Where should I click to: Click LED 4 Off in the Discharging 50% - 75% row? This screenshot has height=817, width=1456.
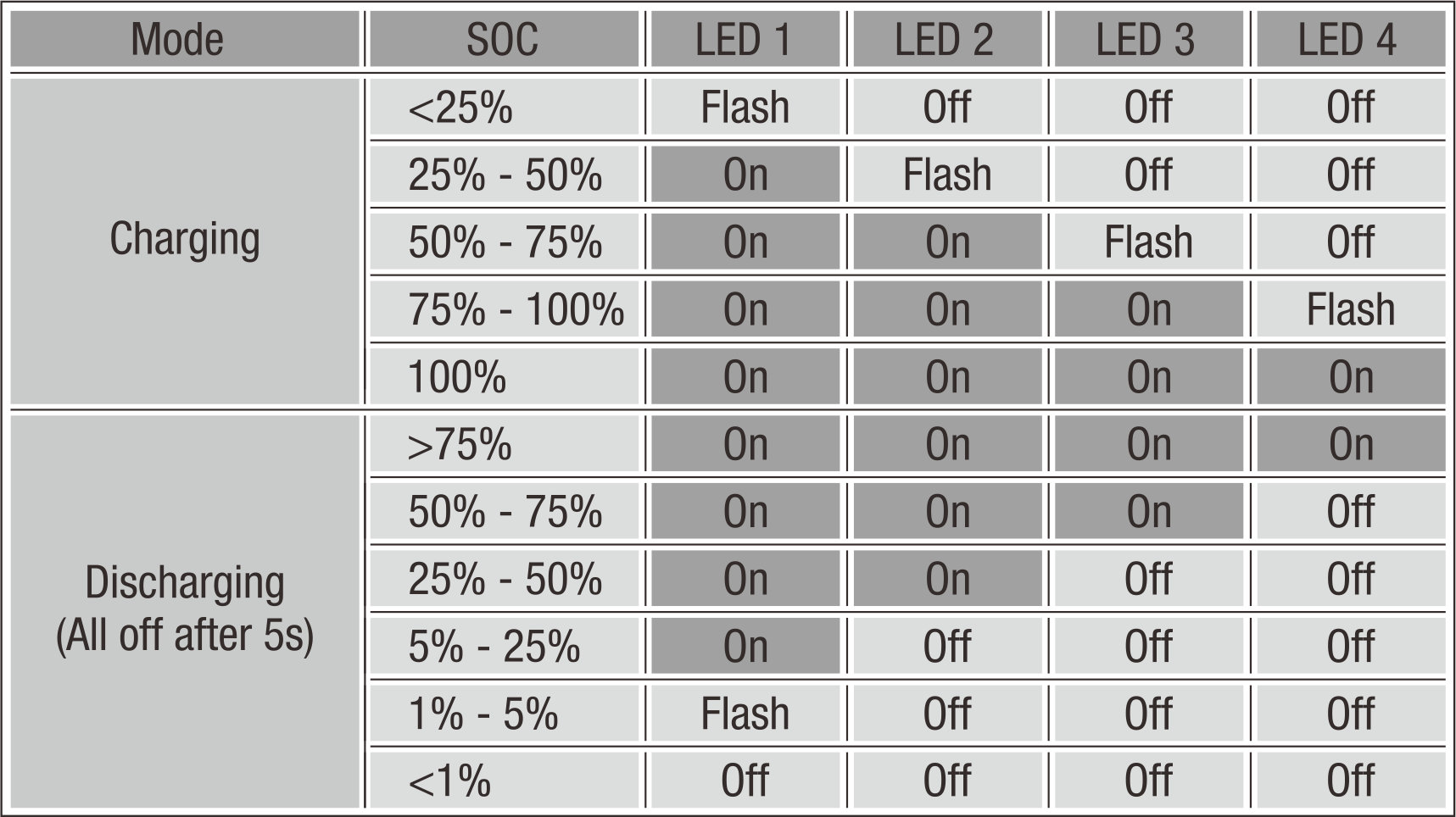(1350, 511)
